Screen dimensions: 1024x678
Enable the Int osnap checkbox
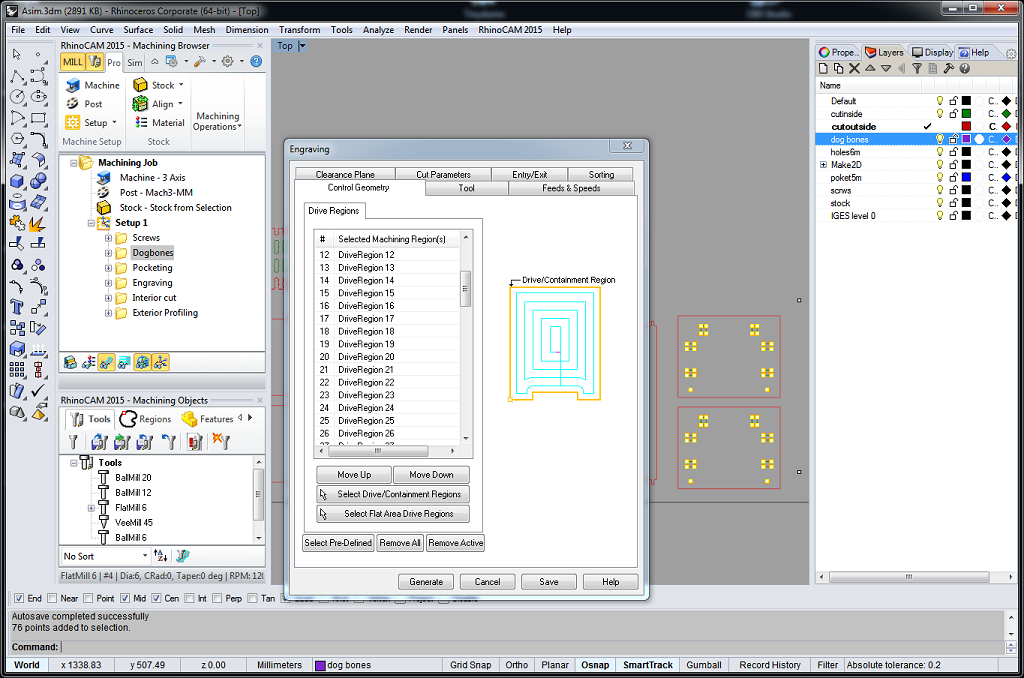[x=189, y=598]
